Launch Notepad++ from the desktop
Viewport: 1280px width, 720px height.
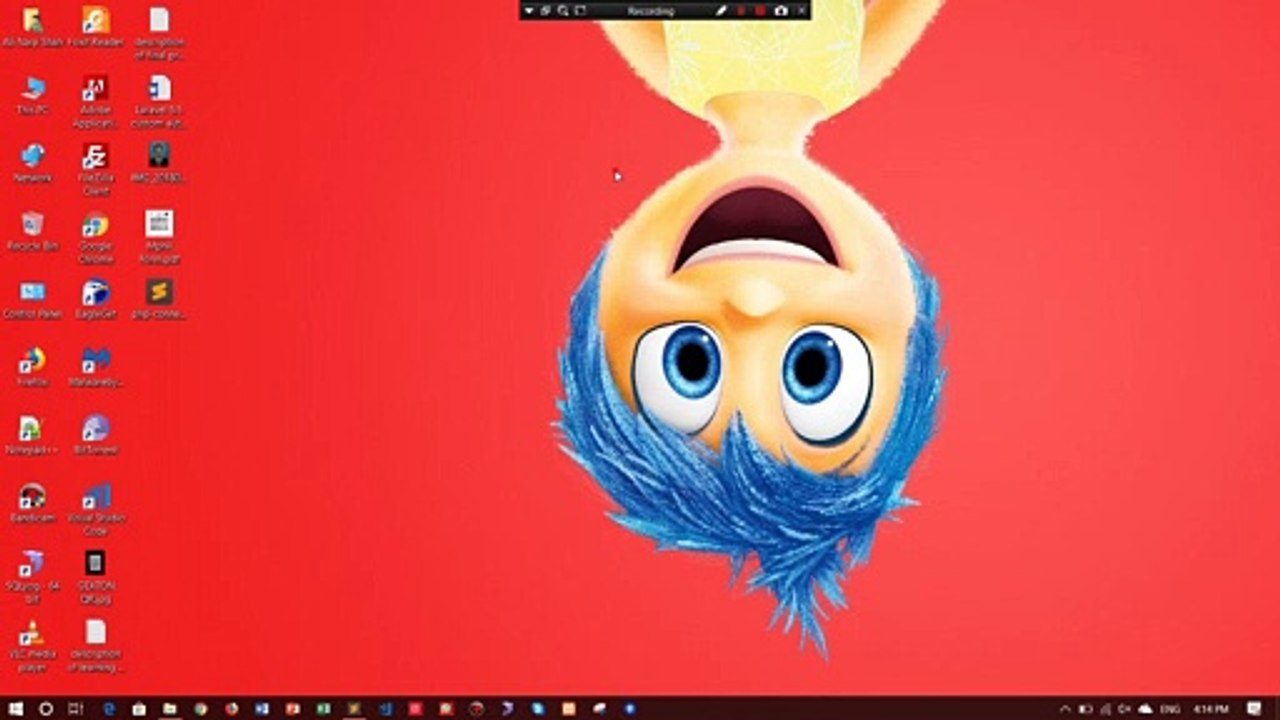point(33,435)
